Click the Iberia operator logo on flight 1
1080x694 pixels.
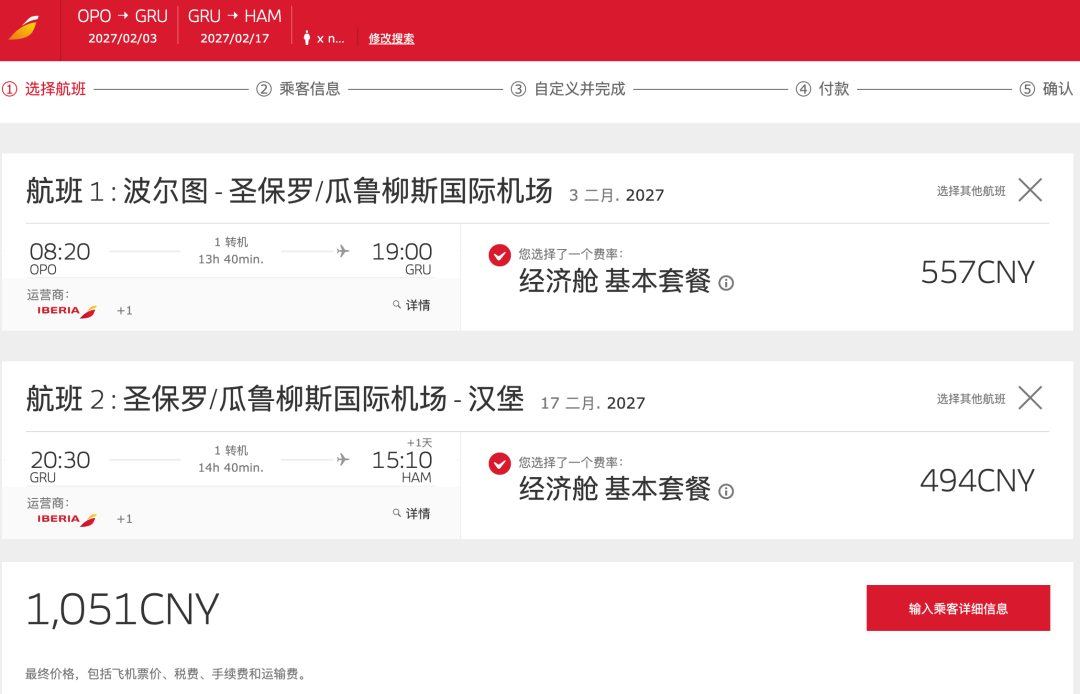67,311
